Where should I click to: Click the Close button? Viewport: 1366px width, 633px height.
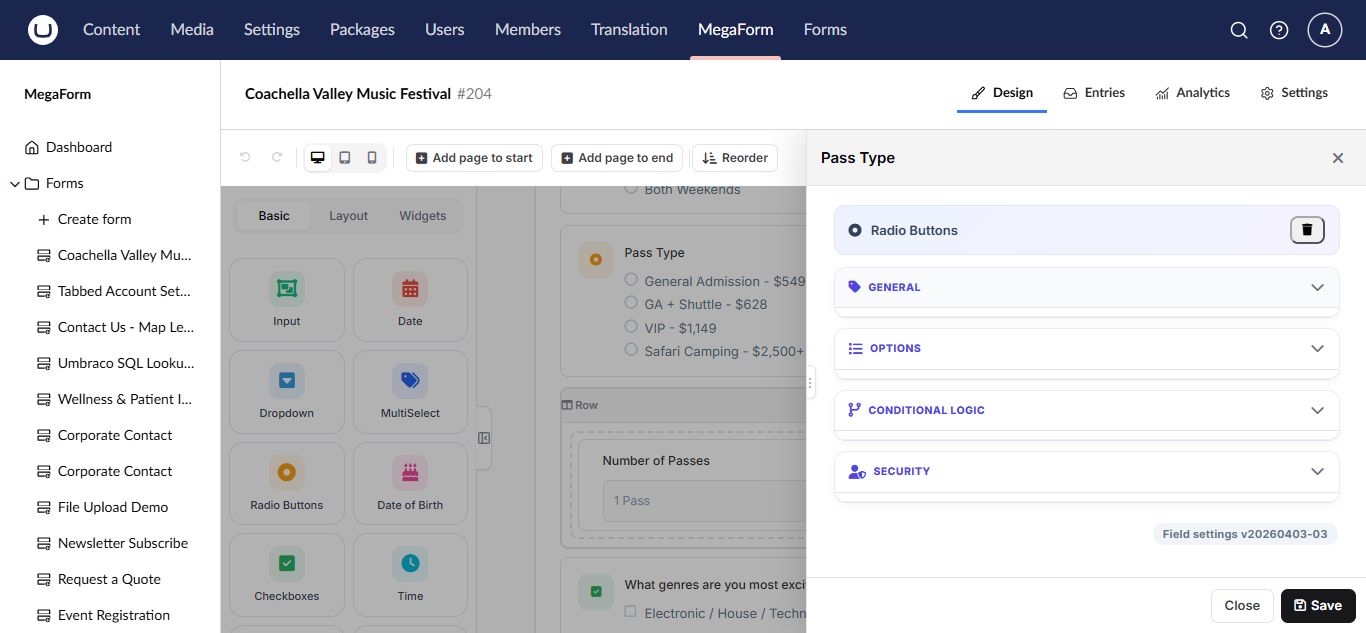(x=1242, y=605)
